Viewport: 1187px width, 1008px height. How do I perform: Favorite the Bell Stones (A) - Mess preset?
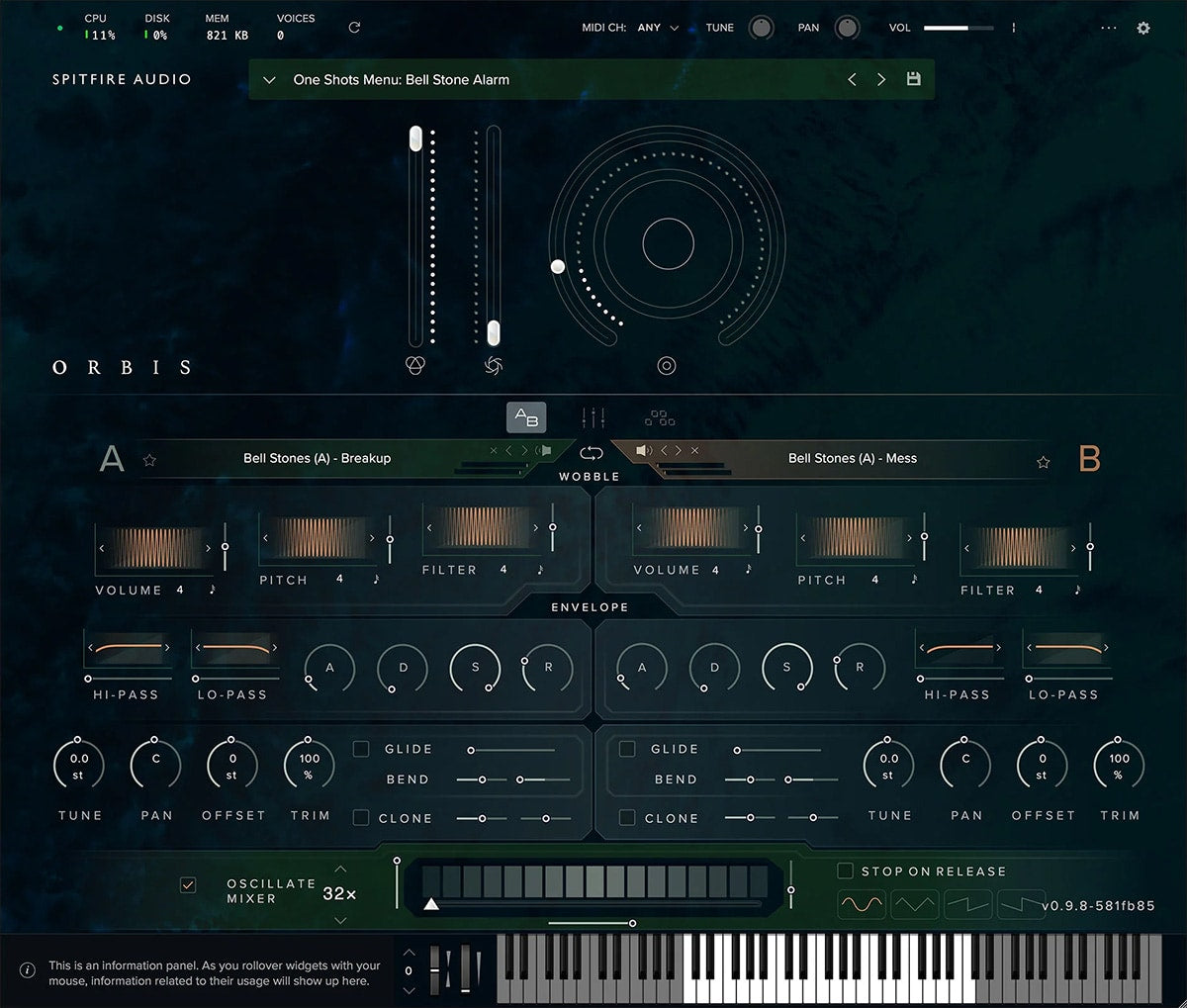click(1043, 460)
